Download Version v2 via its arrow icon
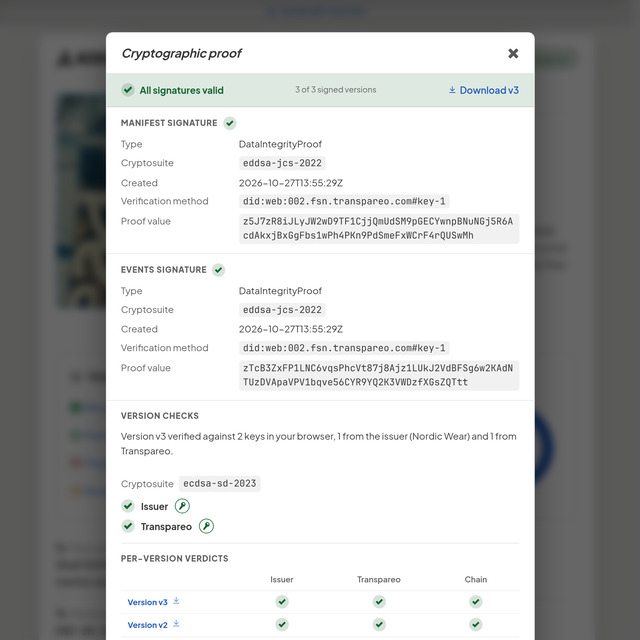Image resolution: width=640 pixels, height=640 pixels. point(176,624)
